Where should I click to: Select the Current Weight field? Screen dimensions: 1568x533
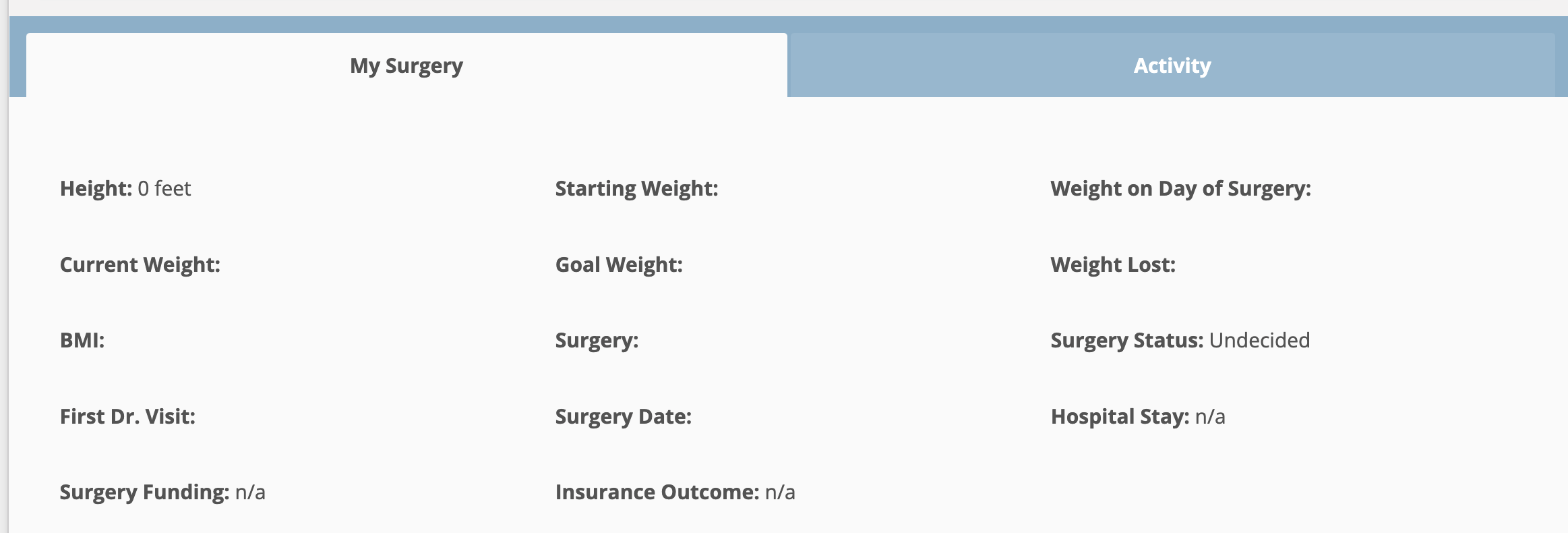point(140,265)
